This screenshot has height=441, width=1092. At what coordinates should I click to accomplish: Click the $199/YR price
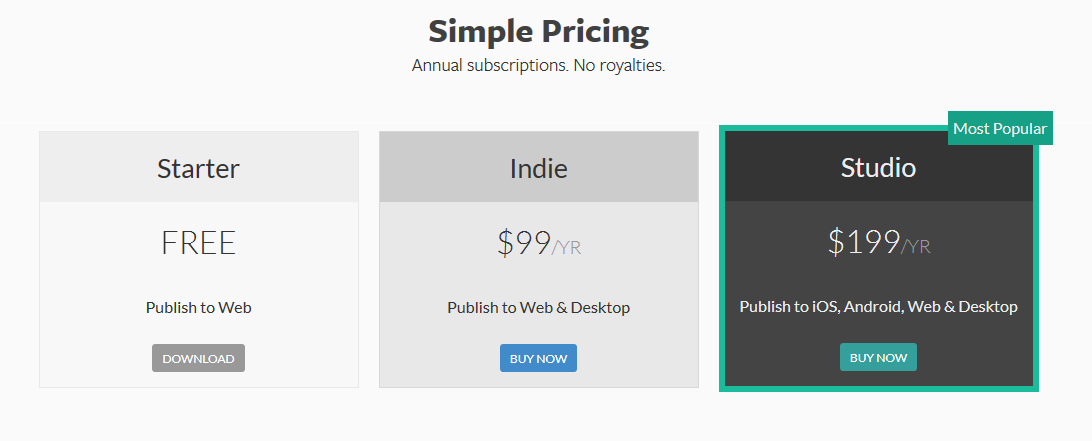tap(878, 242)
